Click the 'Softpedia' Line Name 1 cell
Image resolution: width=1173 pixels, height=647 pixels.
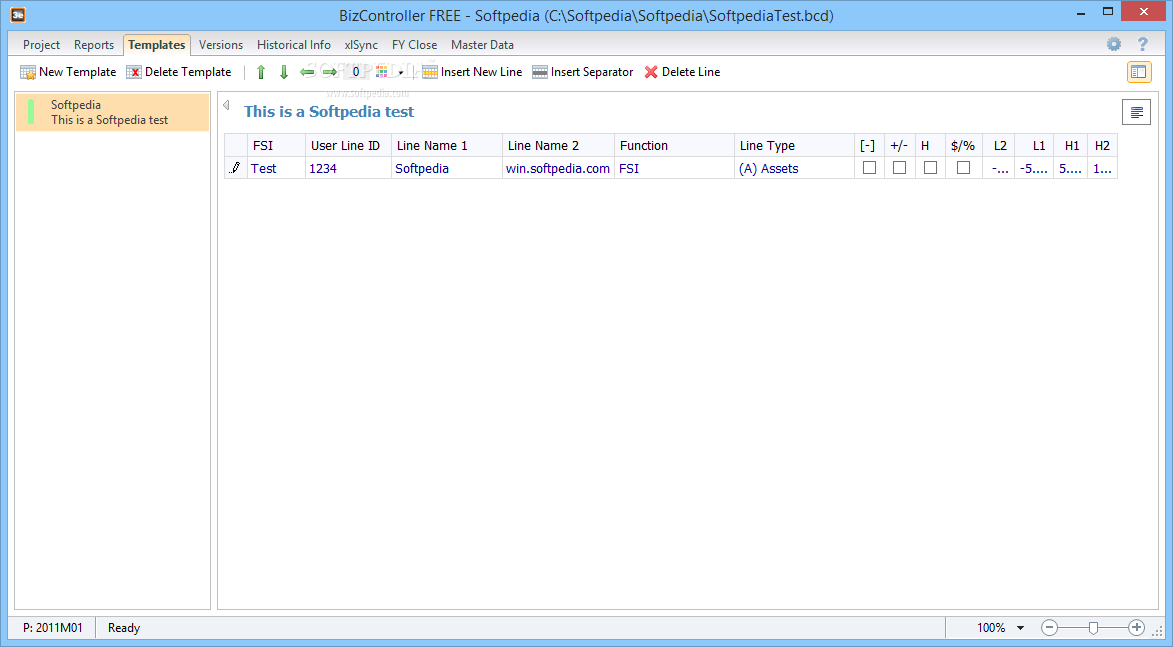tap(447, 168)
